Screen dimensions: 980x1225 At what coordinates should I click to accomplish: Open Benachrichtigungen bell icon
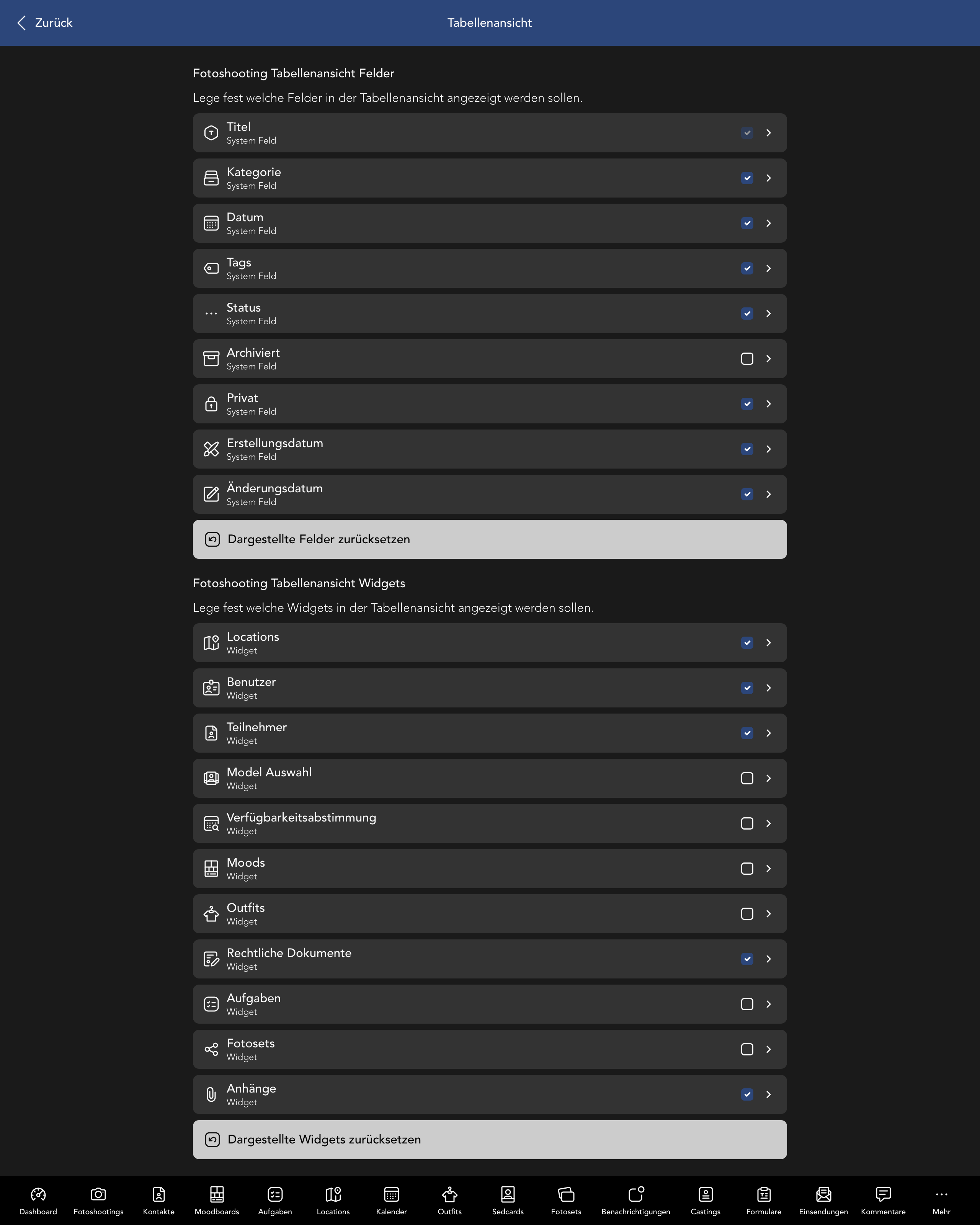tap(636, 1194)
